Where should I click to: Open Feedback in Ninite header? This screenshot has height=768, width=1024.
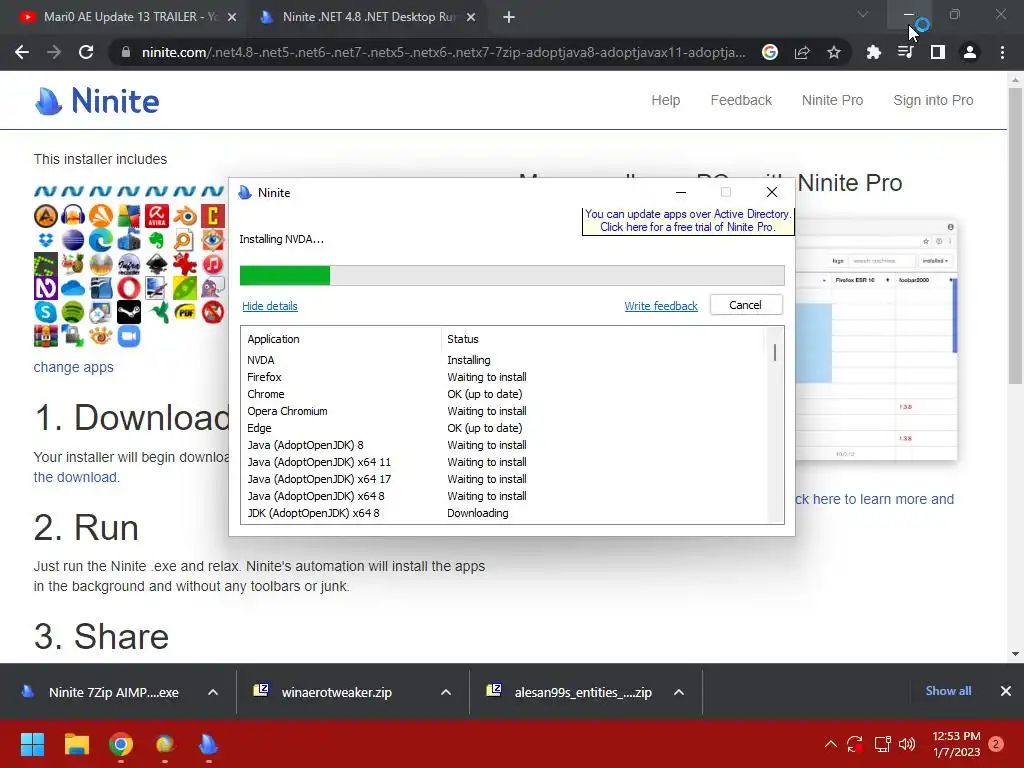click(741, 100)
